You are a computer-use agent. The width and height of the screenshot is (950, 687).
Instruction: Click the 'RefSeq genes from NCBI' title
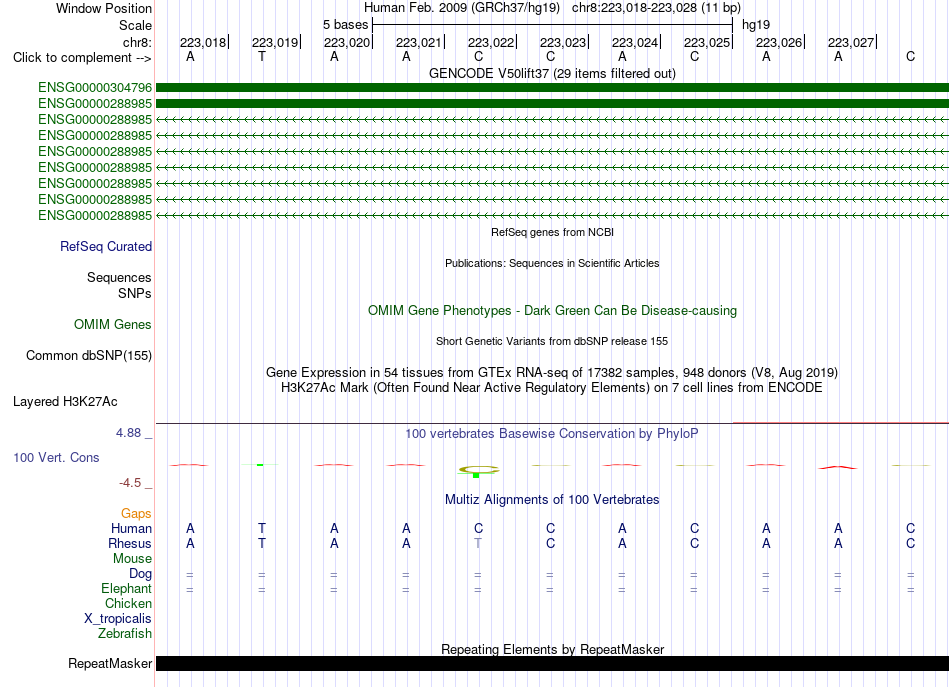tap(552, 233)
